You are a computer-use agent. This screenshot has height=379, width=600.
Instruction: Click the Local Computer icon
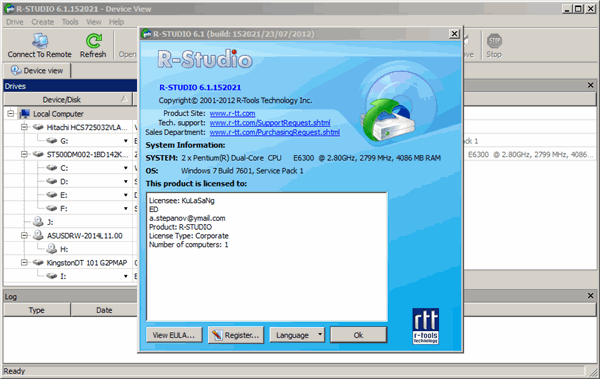point(24,114)
